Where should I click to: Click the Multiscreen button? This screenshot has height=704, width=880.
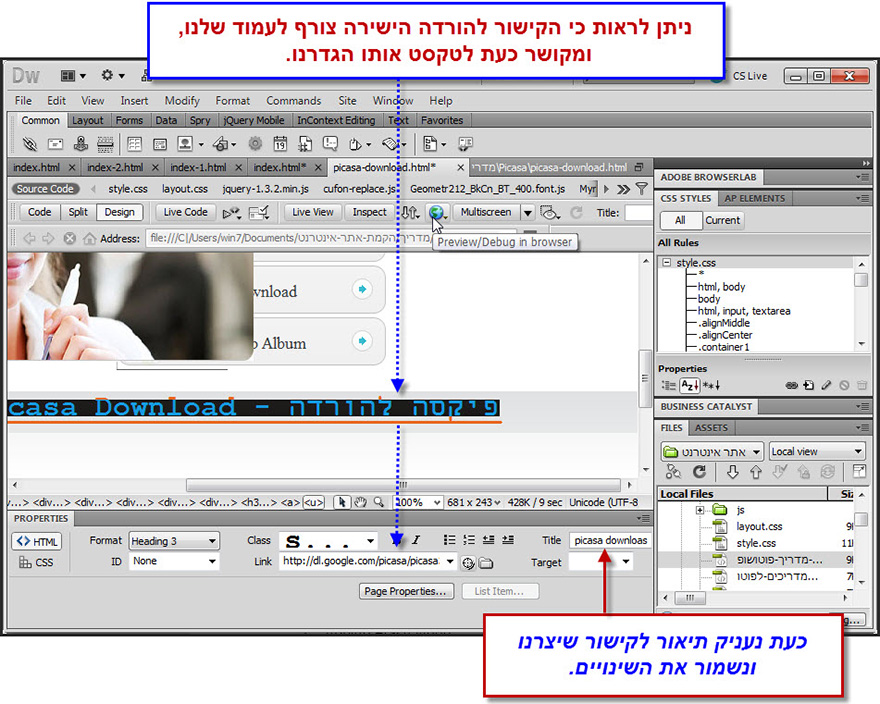point(486,212)
